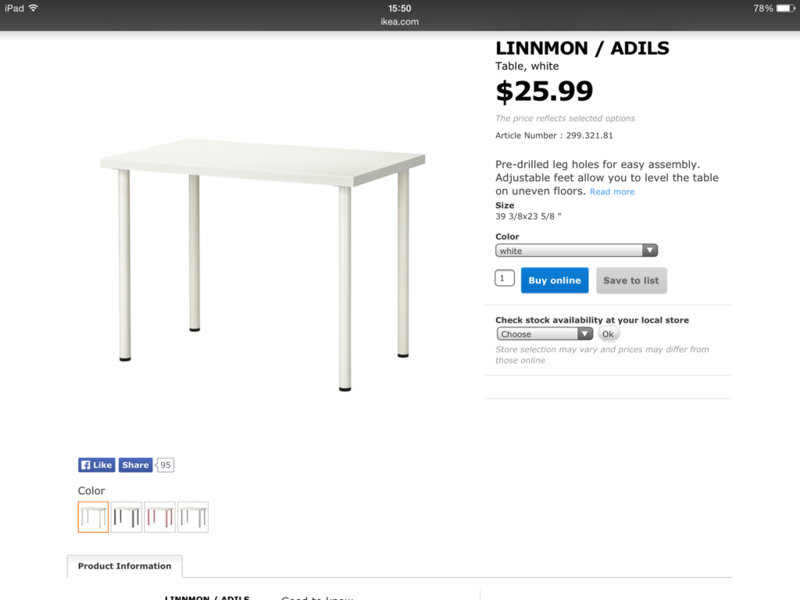Click the Facebook Share button
This screenshot has height=600, width=800.
click(x=135, y=465)
